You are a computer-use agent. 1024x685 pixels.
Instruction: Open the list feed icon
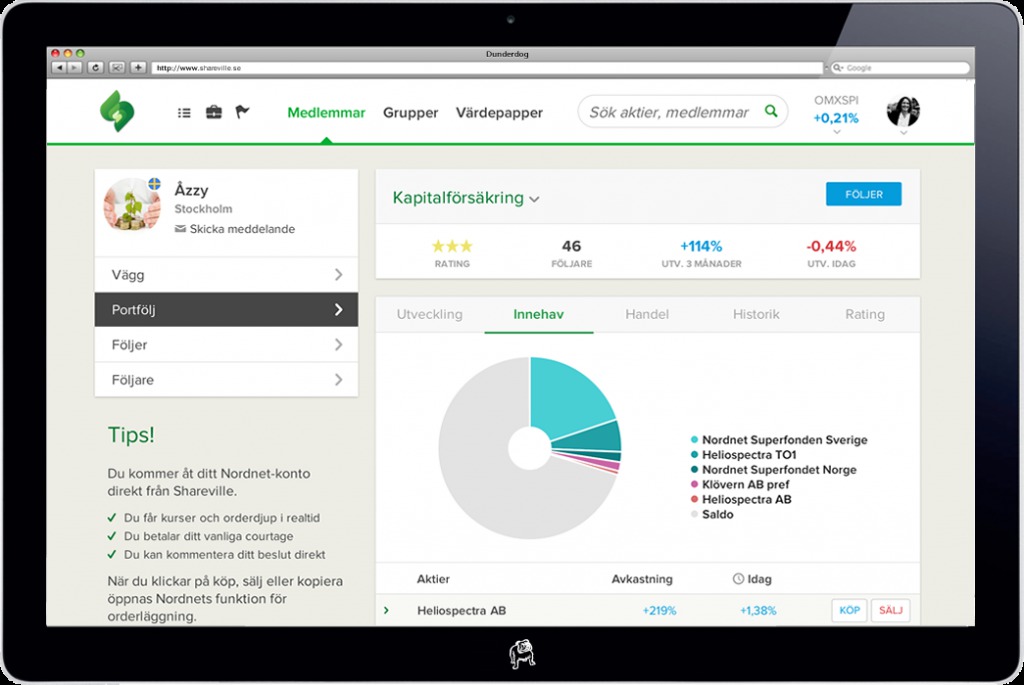coord(184,113)
